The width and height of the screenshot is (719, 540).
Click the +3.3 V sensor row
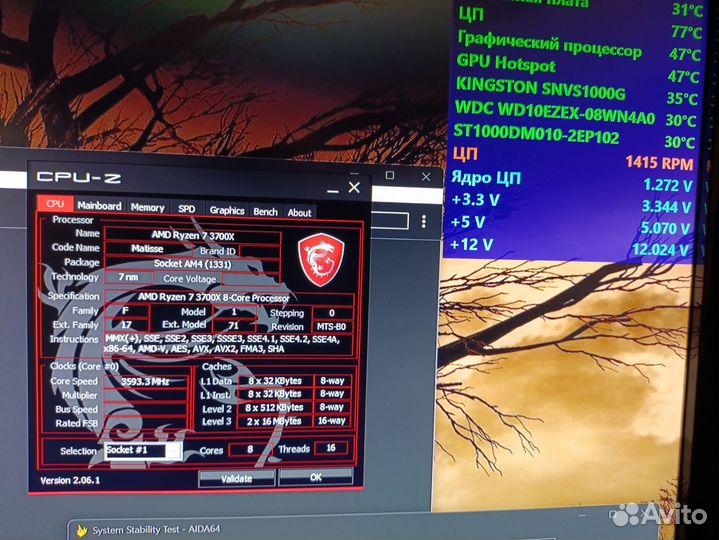tap(570, 203)
